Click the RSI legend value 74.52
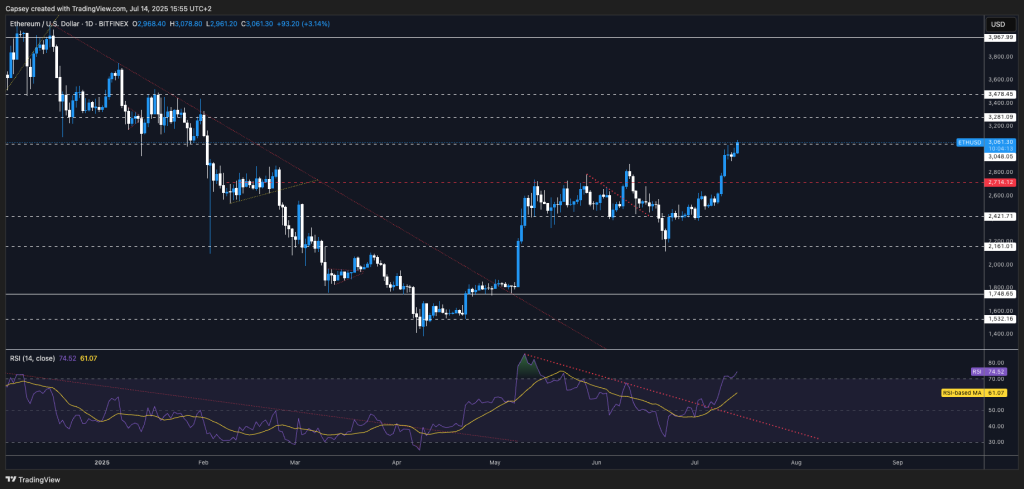1024x489 pixels. point(68,358)
